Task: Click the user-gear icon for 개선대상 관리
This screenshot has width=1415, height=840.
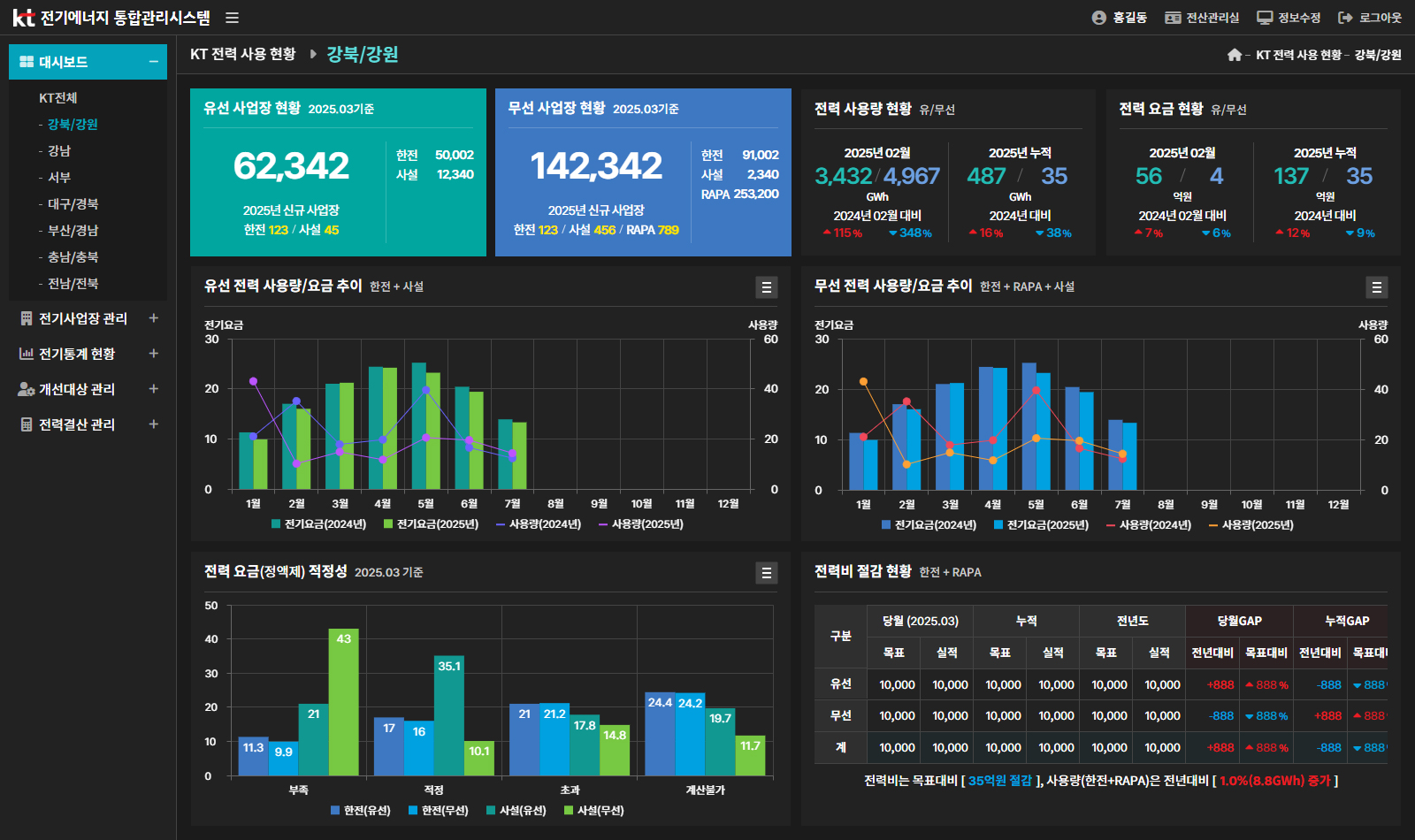Action: [27, 389]
